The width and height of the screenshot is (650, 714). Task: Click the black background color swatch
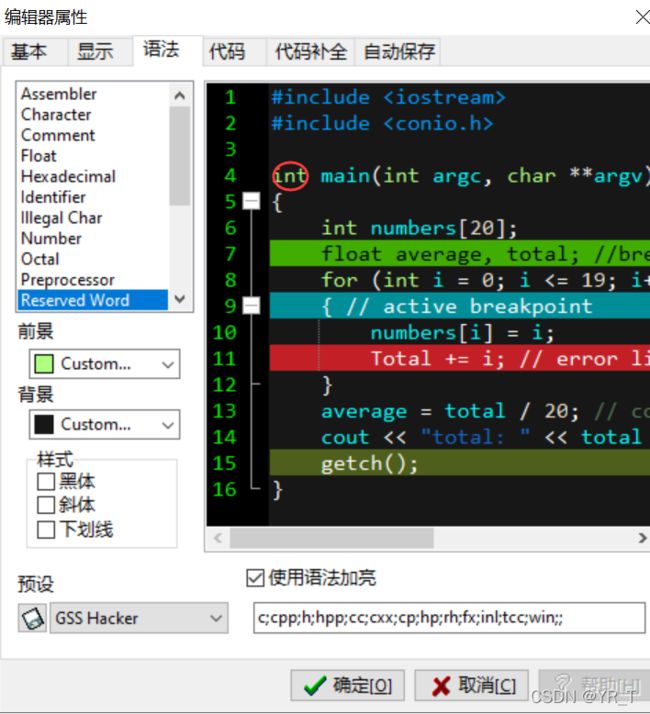44,424
